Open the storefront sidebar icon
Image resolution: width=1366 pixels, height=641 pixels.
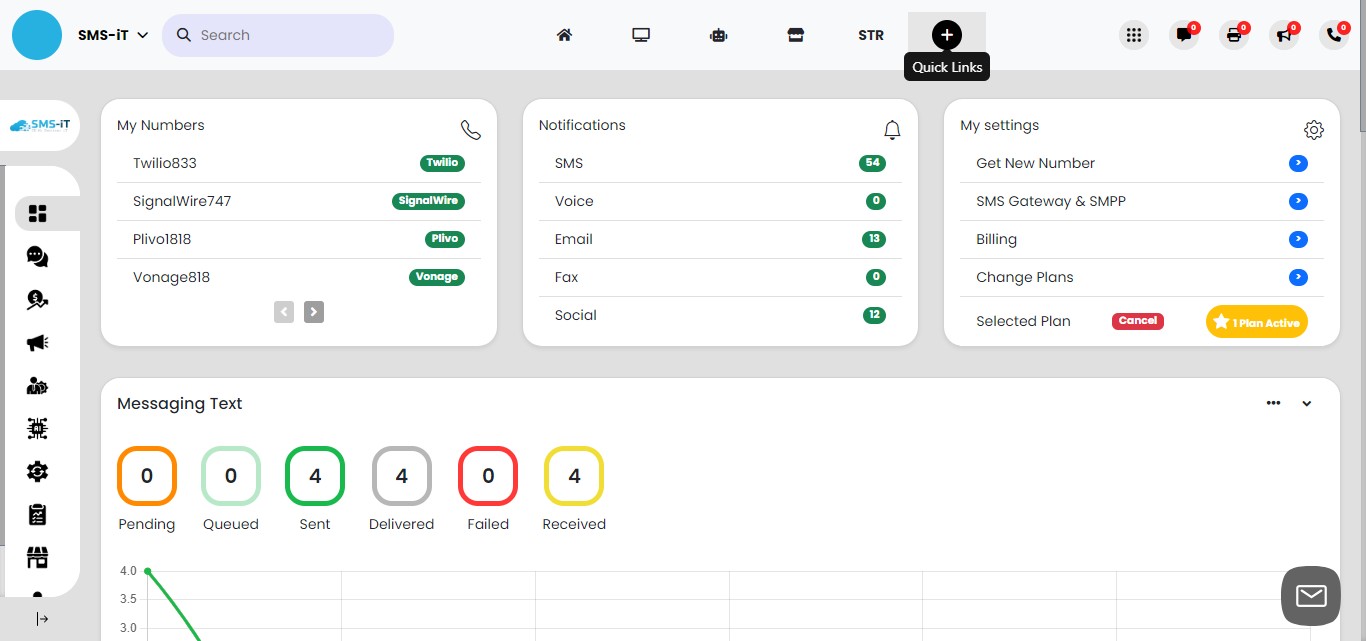coord(38,557)
